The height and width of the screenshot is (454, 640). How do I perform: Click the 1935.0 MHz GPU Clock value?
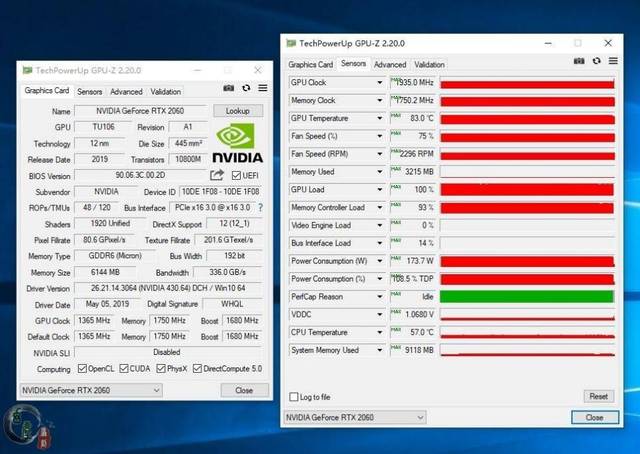point(413,82)
